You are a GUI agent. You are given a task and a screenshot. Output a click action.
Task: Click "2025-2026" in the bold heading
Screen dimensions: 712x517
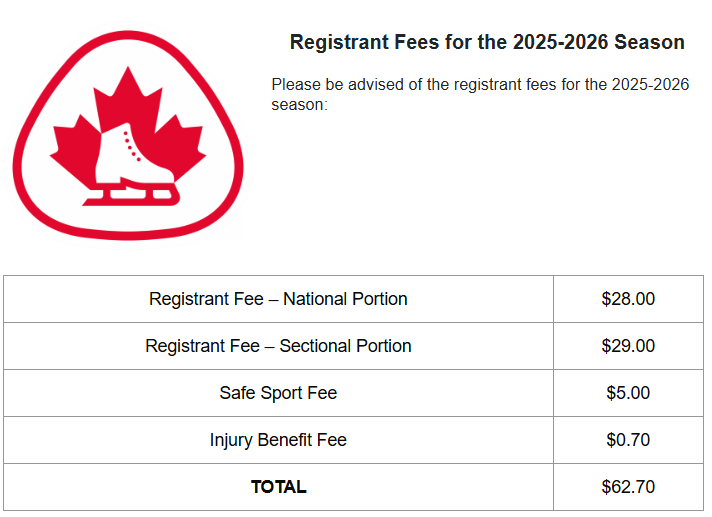tap(560, 43)
